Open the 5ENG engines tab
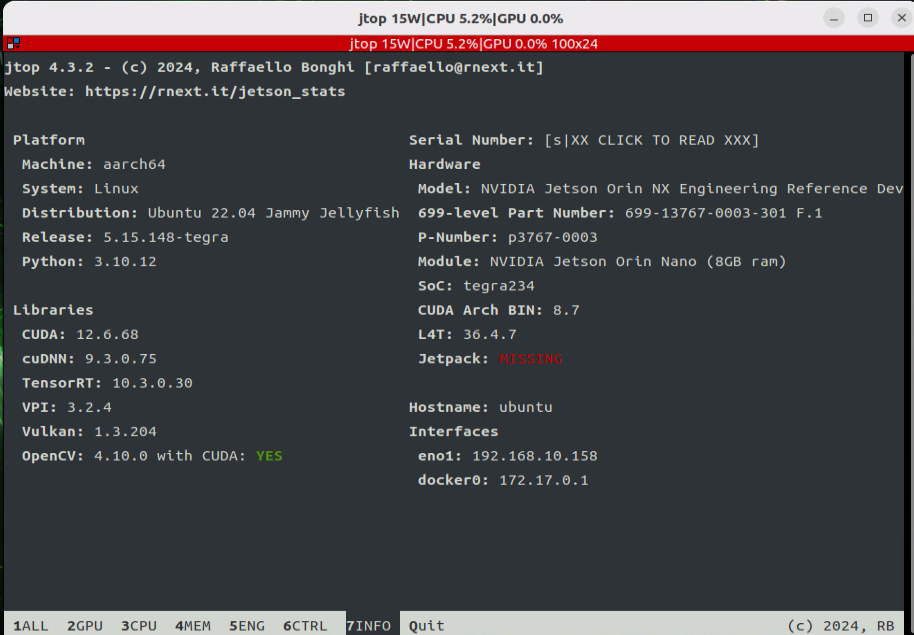The height and width of the screenshot is (635, 914). (247, 626)
